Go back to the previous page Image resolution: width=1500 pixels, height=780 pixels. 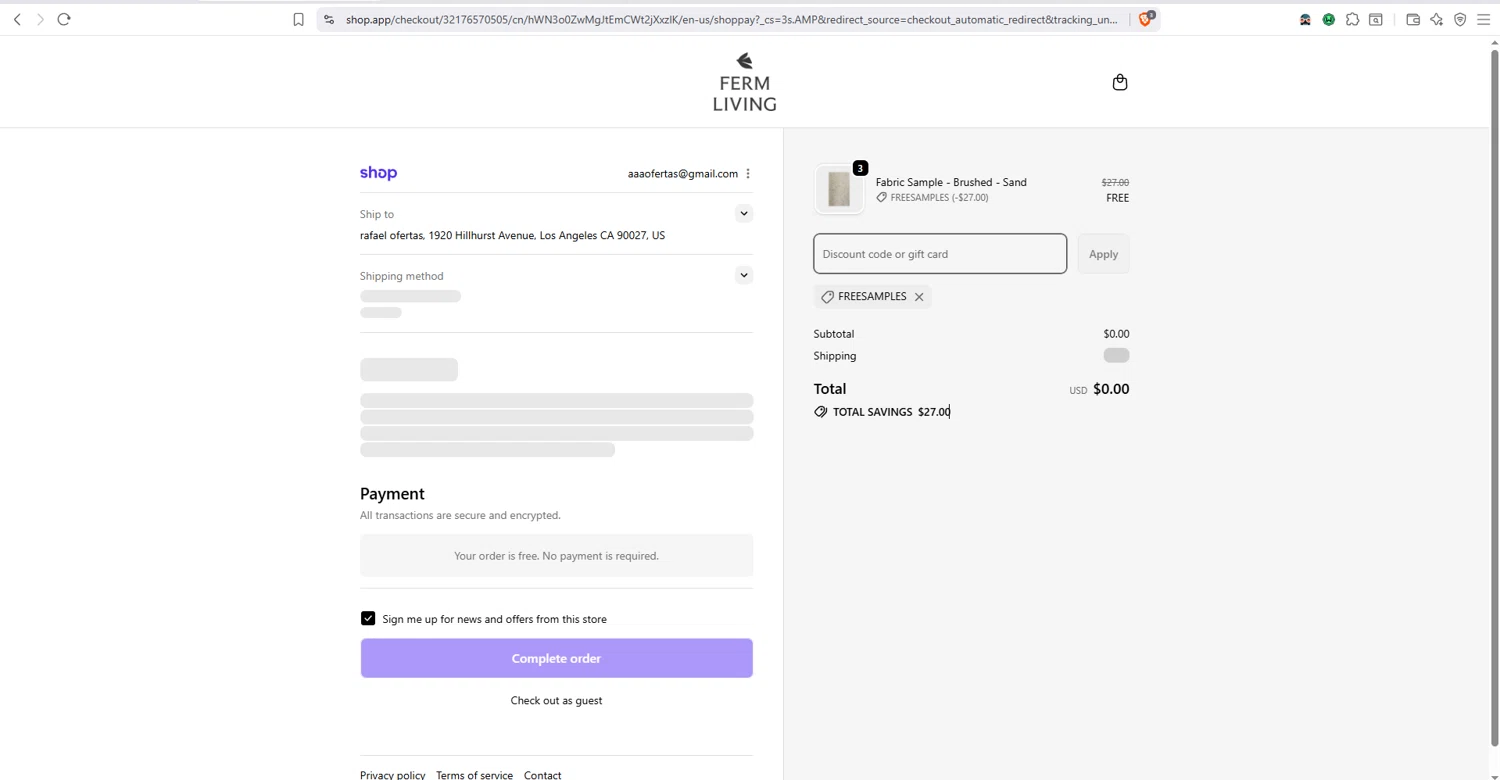tap(17, 19)
